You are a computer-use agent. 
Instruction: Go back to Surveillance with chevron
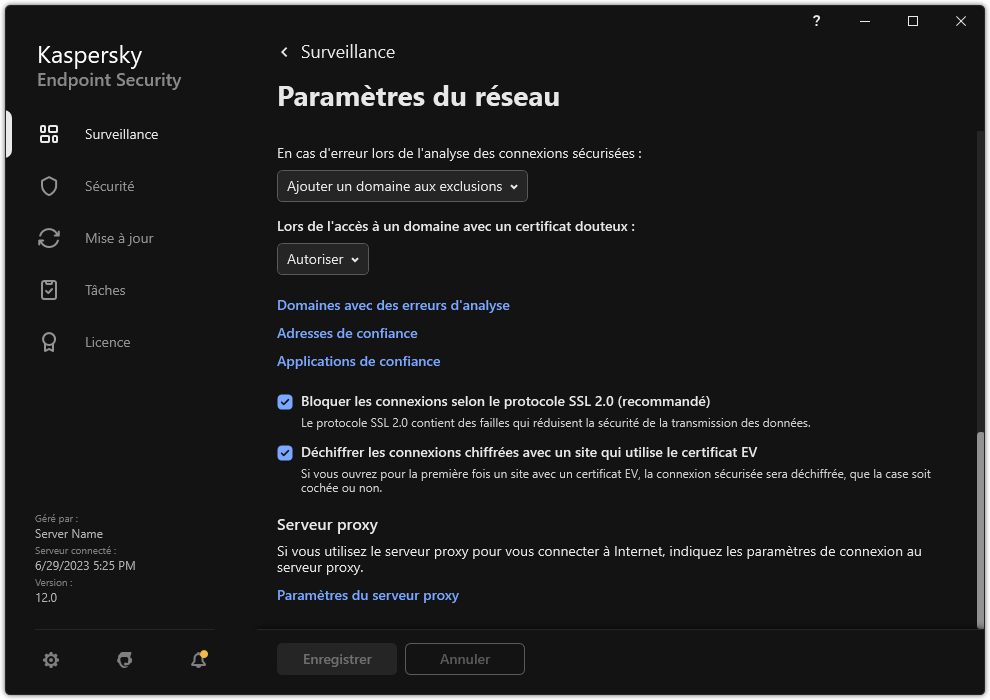coord(283,51)
